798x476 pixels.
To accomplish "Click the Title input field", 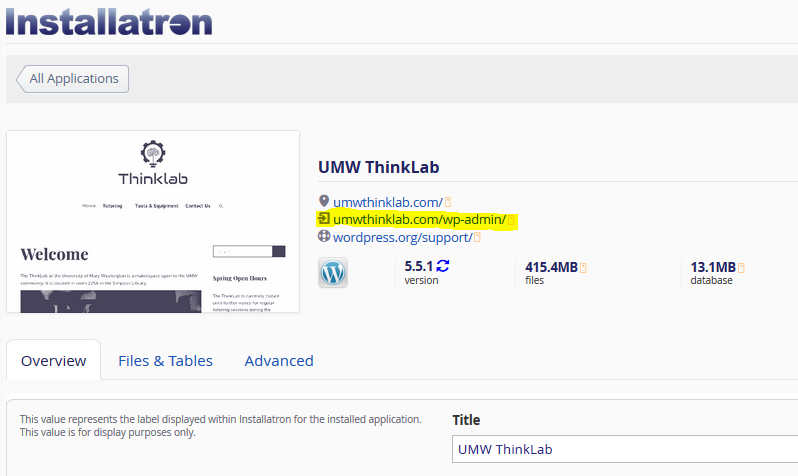I will [x=625, y=449].
